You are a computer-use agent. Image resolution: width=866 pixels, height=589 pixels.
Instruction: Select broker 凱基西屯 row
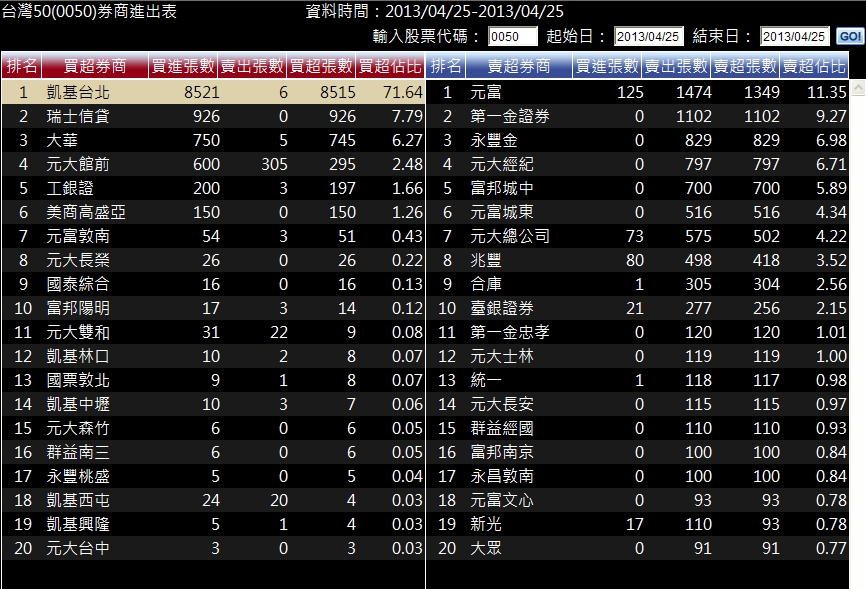213,500
